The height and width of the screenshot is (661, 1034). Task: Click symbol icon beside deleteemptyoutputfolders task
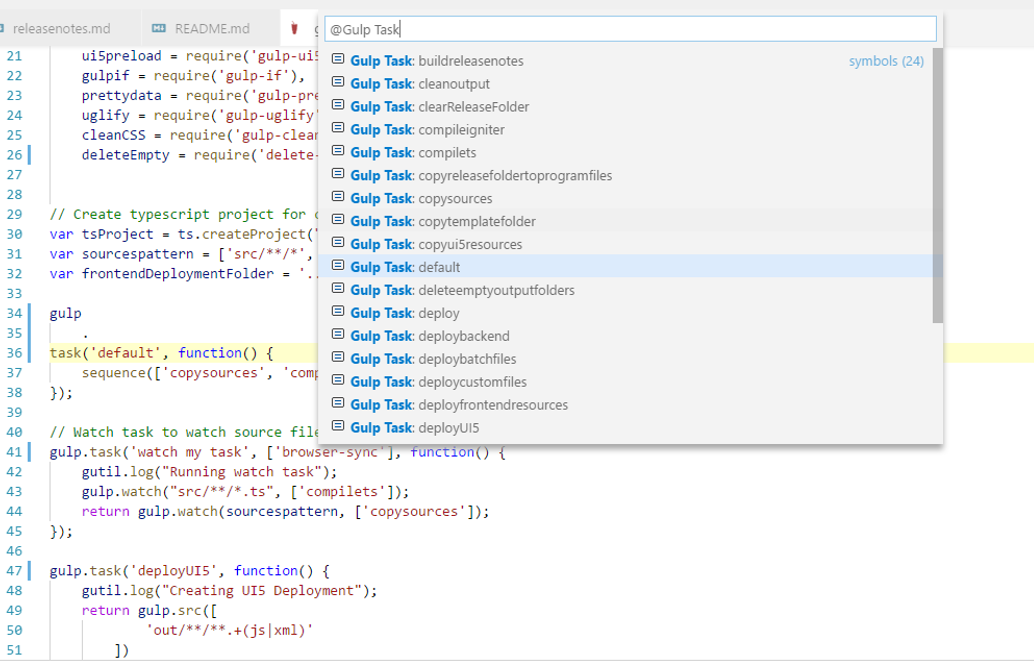tap(338, 289)
